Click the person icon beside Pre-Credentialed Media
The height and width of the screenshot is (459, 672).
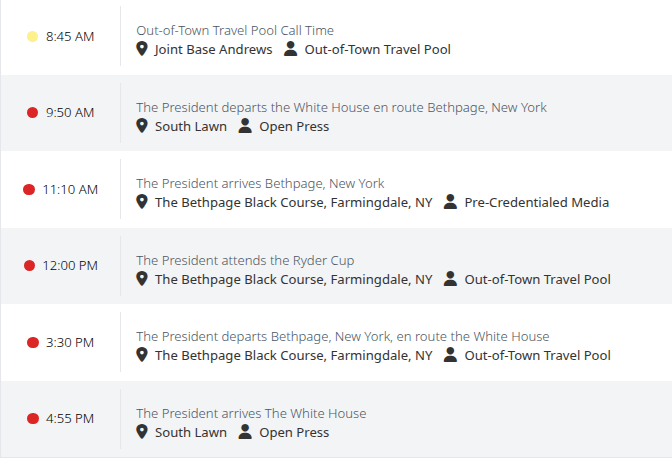(x=450, y=201)
